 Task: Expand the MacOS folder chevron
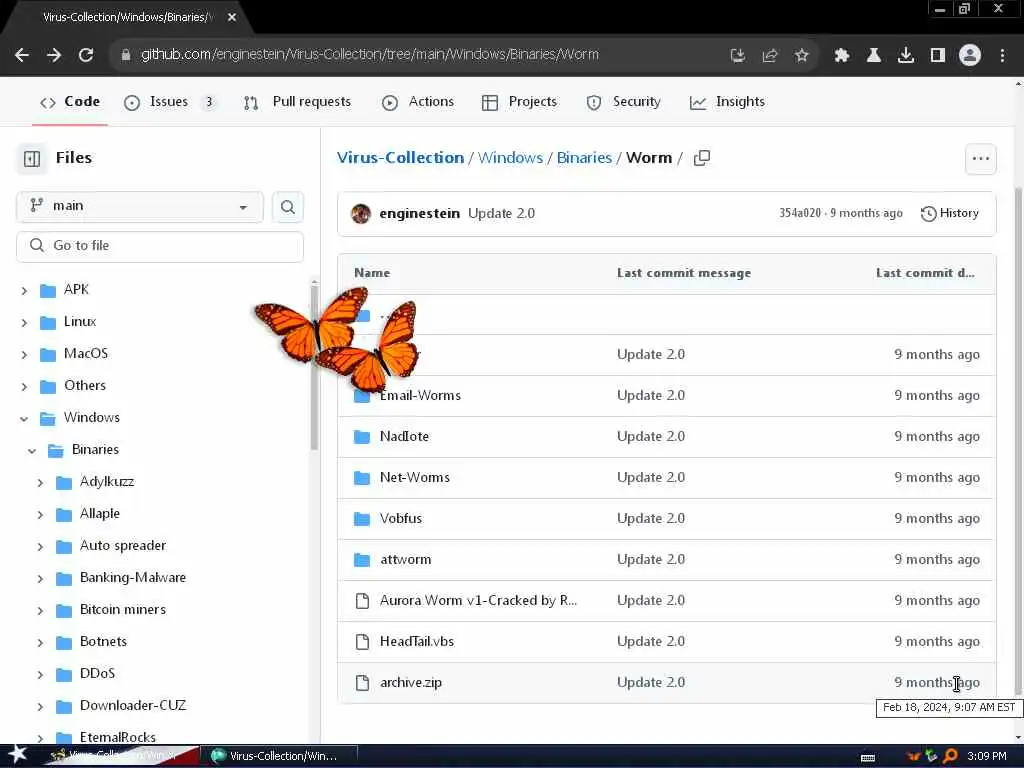point(24,355)
